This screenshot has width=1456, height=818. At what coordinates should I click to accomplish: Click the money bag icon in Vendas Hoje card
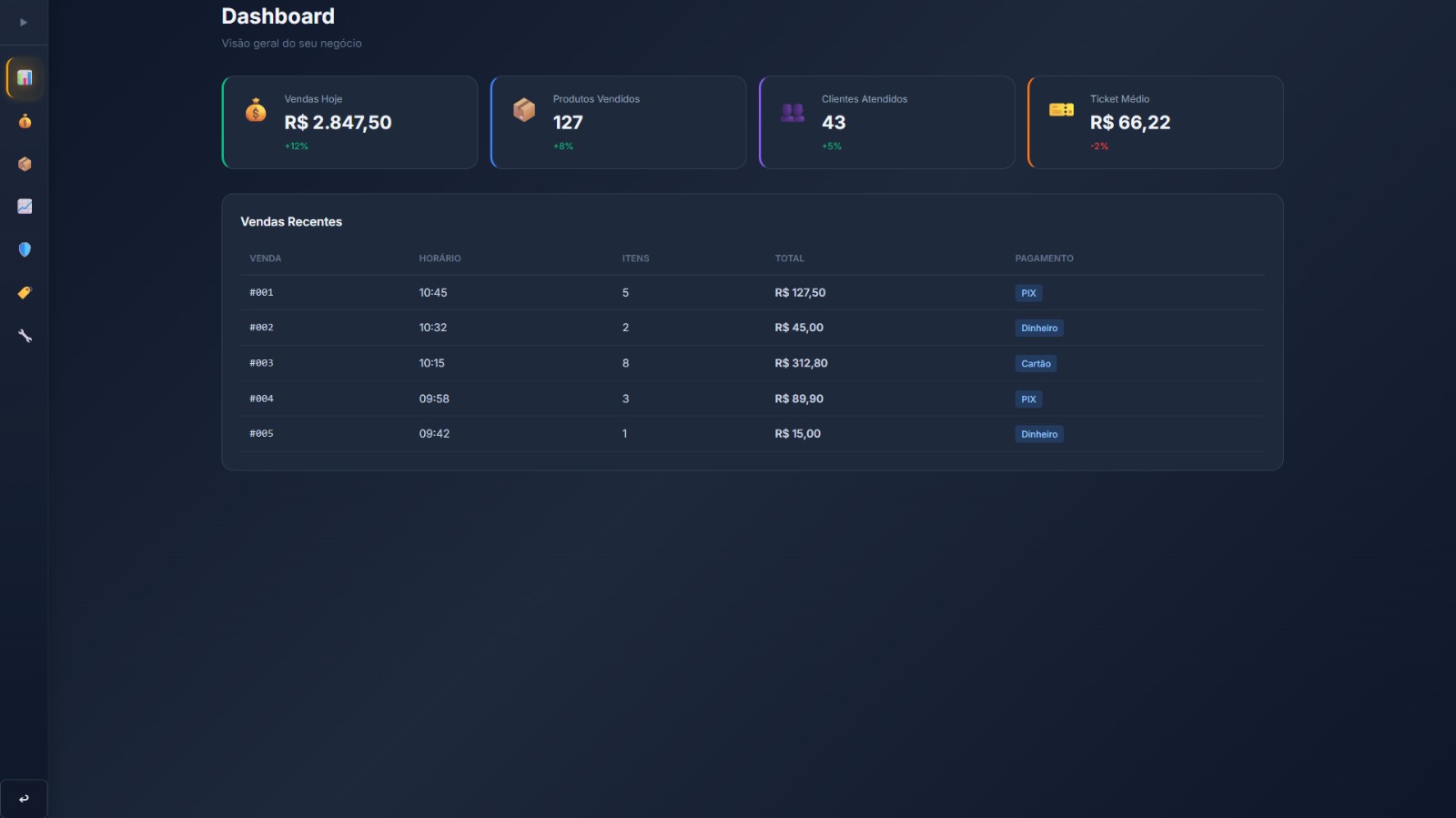tap(256, 110)
